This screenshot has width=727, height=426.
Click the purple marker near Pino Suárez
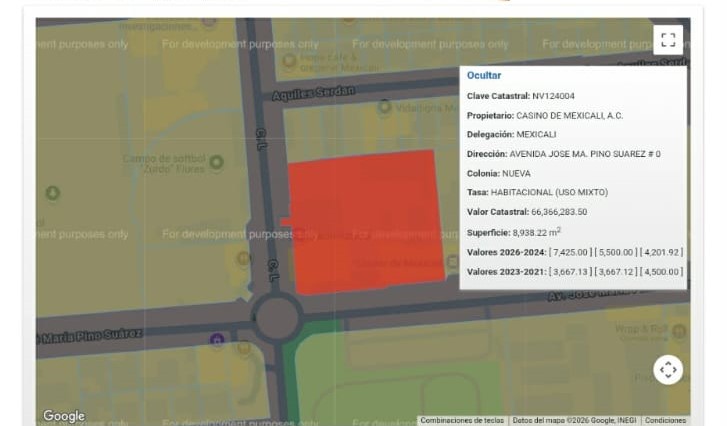point(217,340)
